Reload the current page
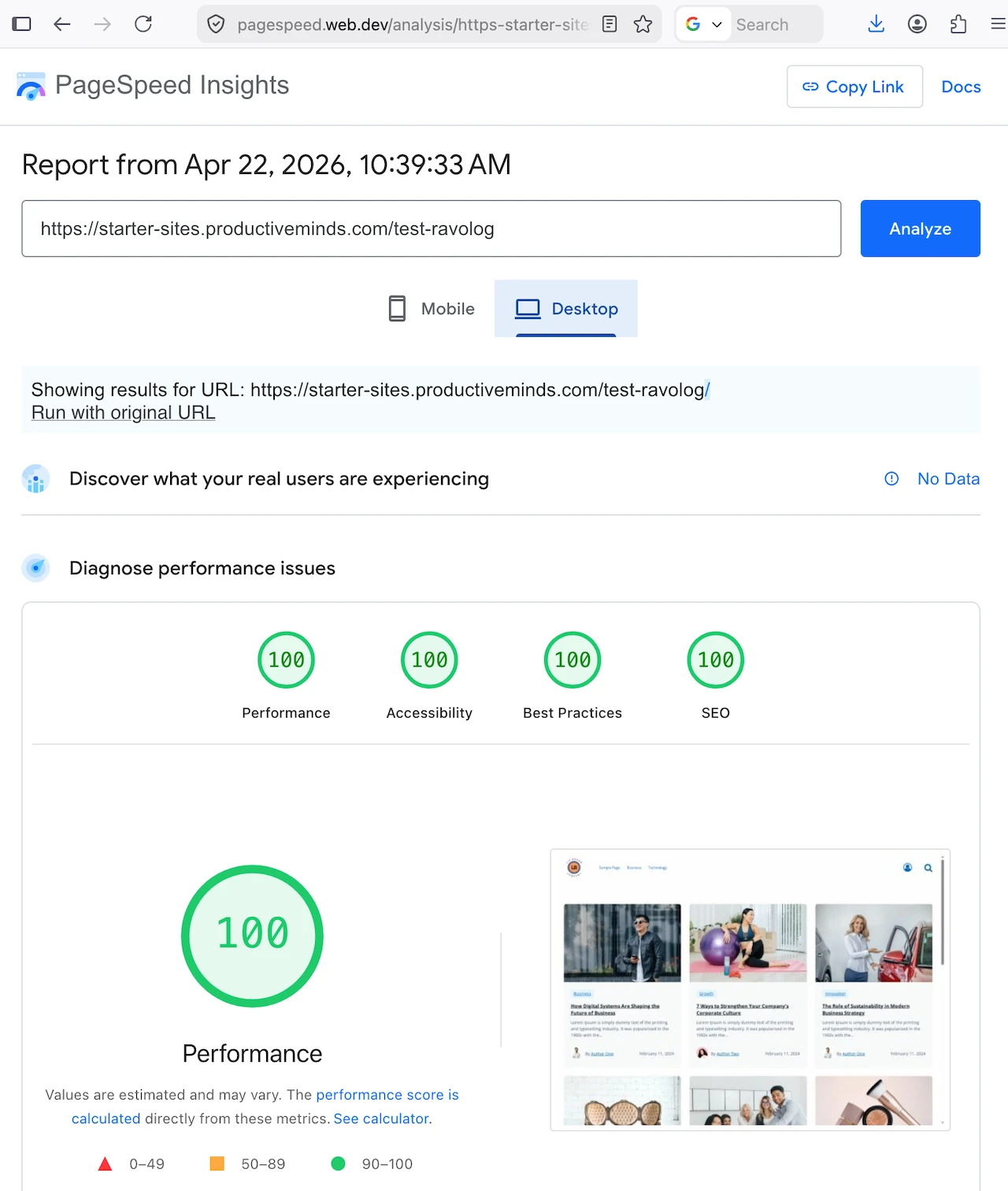1008x1191 pixels. (x=143, y=24)
